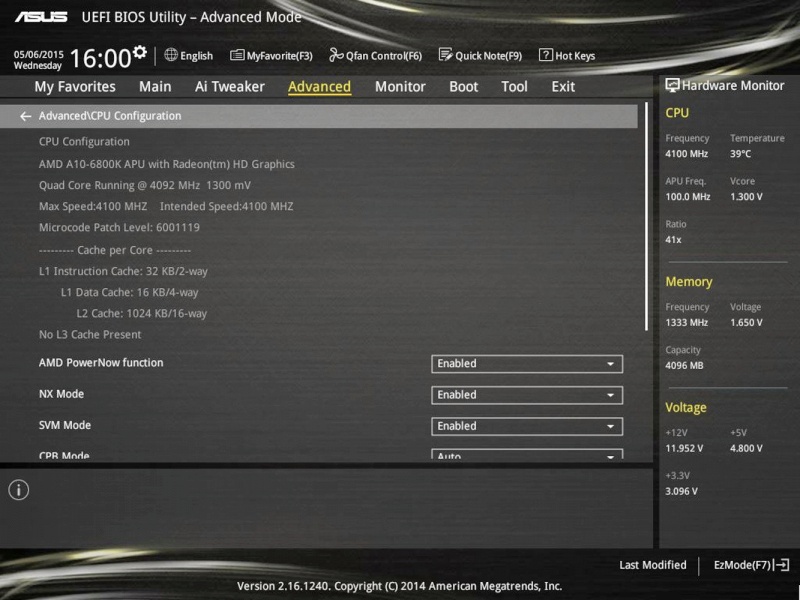Switch to EzMode(F7)

coord(741,565)
